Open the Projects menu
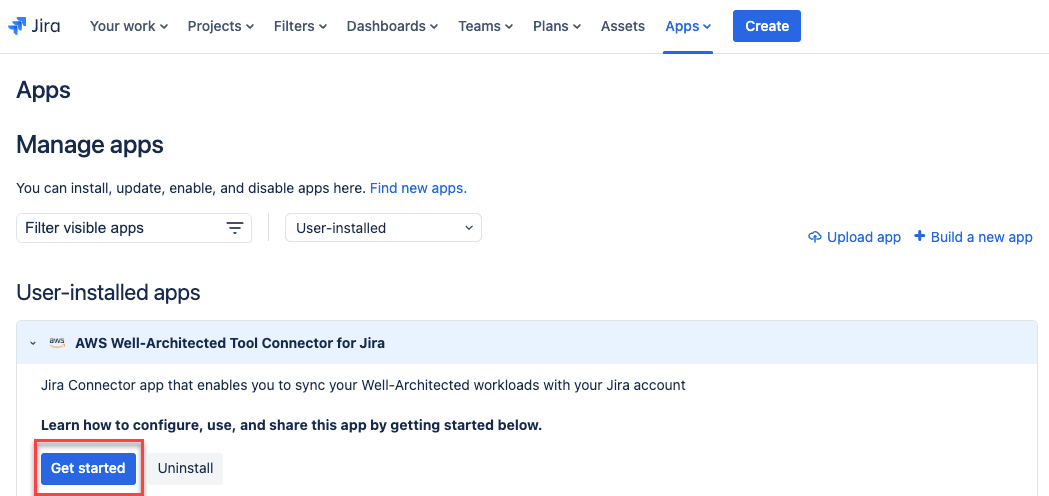The height and width of the screenshot is (496, 1049). point(221,26)
